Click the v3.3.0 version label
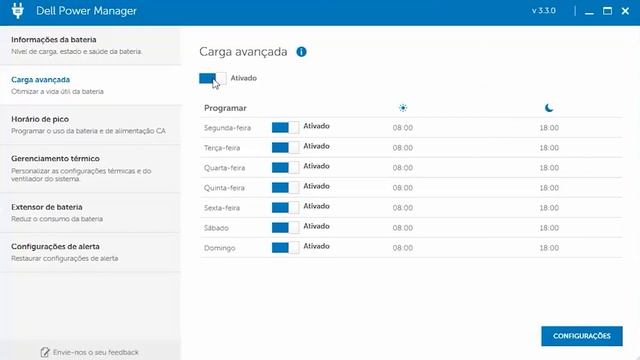The image size is (640, 360). coord(544,11)
